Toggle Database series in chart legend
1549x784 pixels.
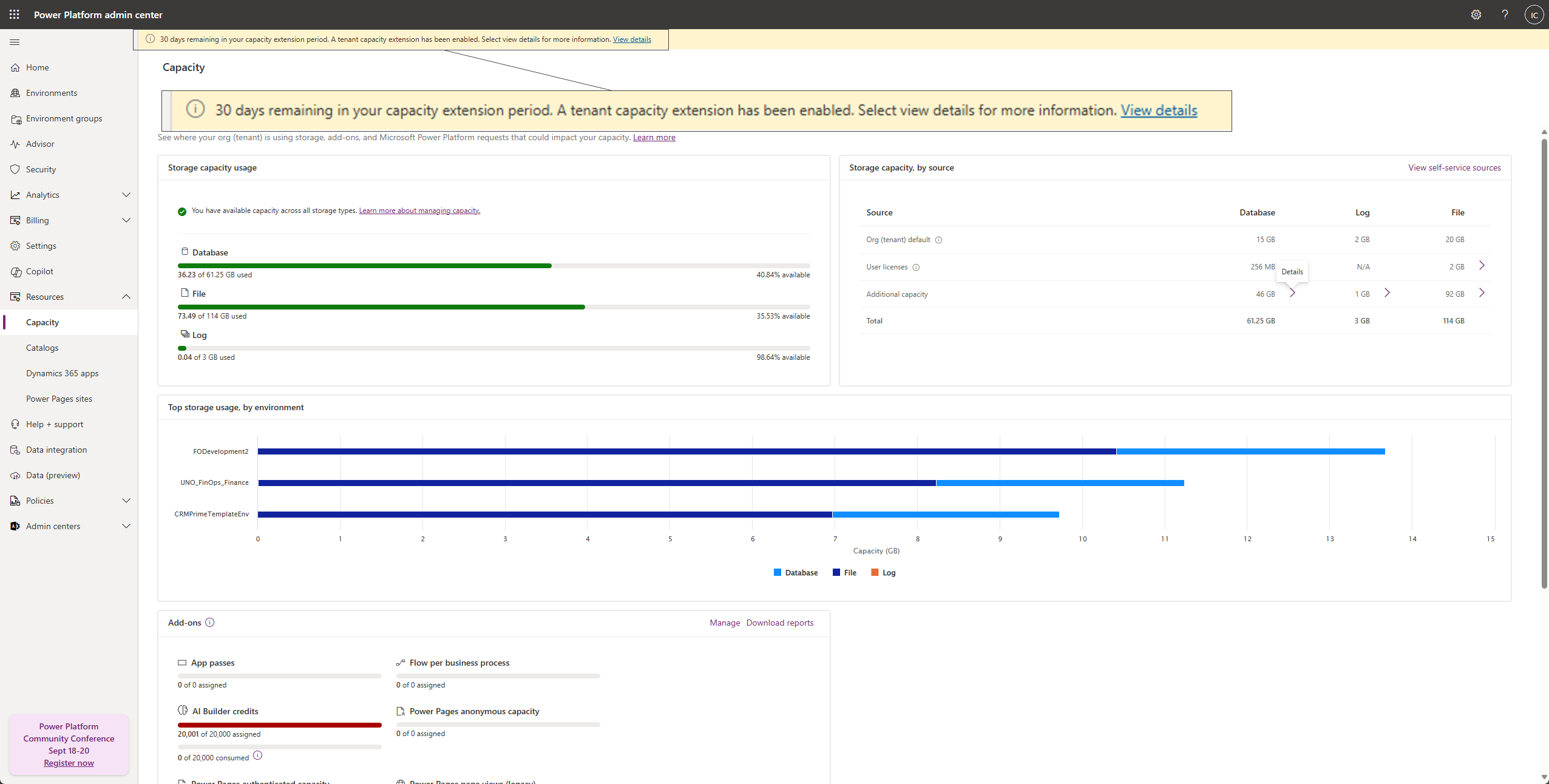coord(796,573)
